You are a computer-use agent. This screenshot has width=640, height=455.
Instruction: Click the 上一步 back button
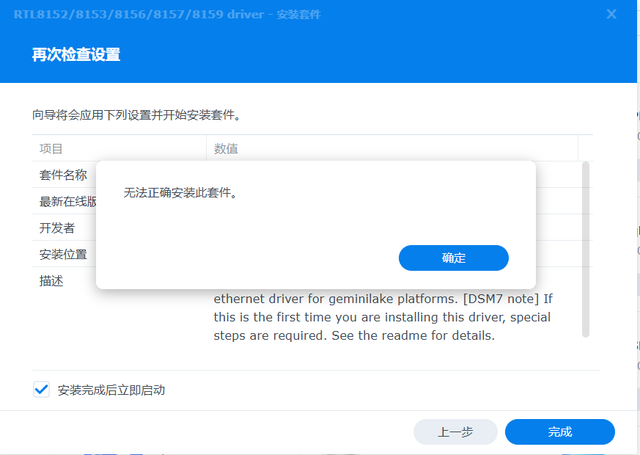pos(455,432)
